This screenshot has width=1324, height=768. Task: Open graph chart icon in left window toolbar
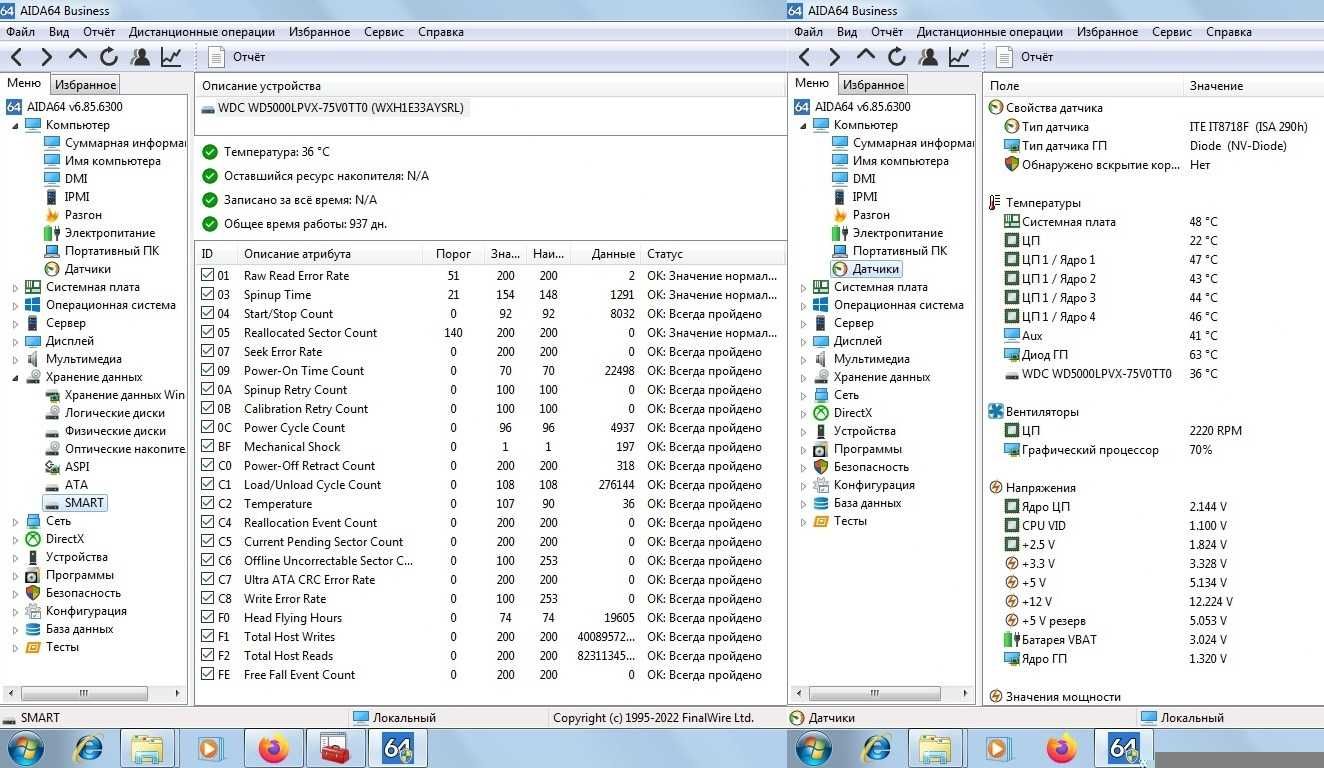pos(171,57)
